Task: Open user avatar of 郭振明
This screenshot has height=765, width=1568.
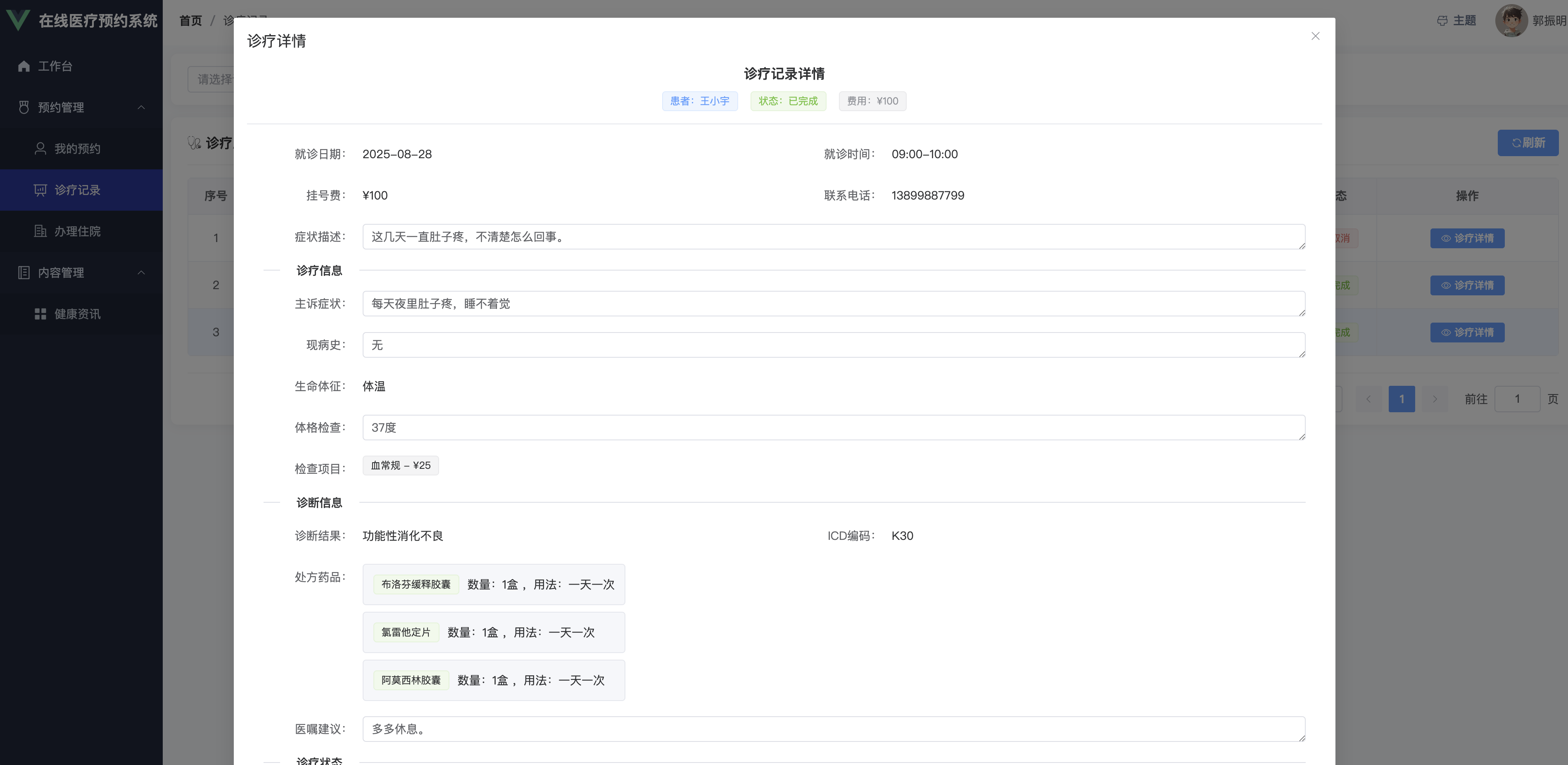Action: pyautogui.click(x=1511, y=21)
